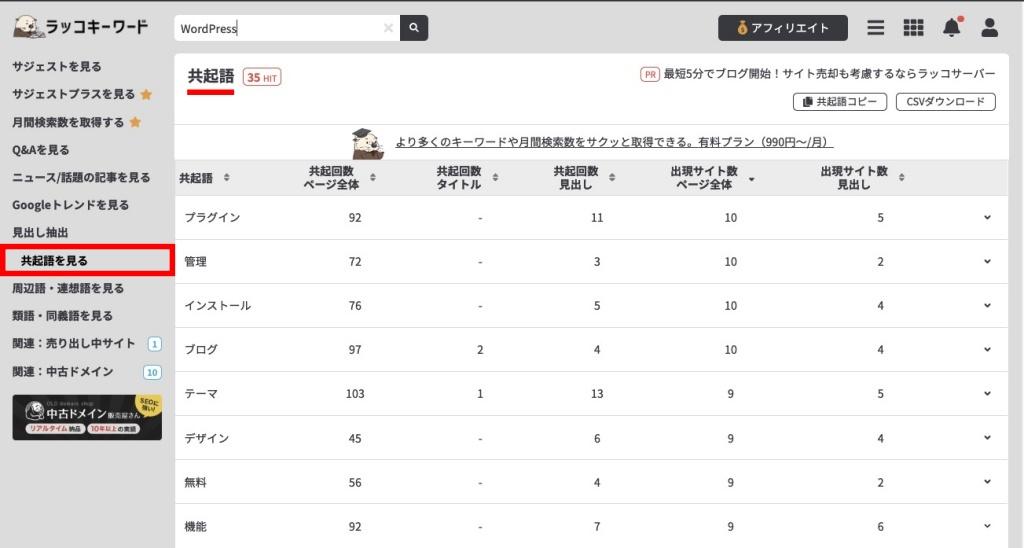
Task: Click the CSVダウンロード button
Action: (x=946, y=102)
